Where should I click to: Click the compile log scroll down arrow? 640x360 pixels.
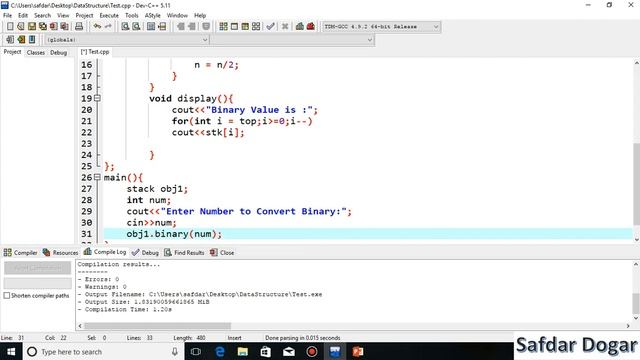coord(636,318)
